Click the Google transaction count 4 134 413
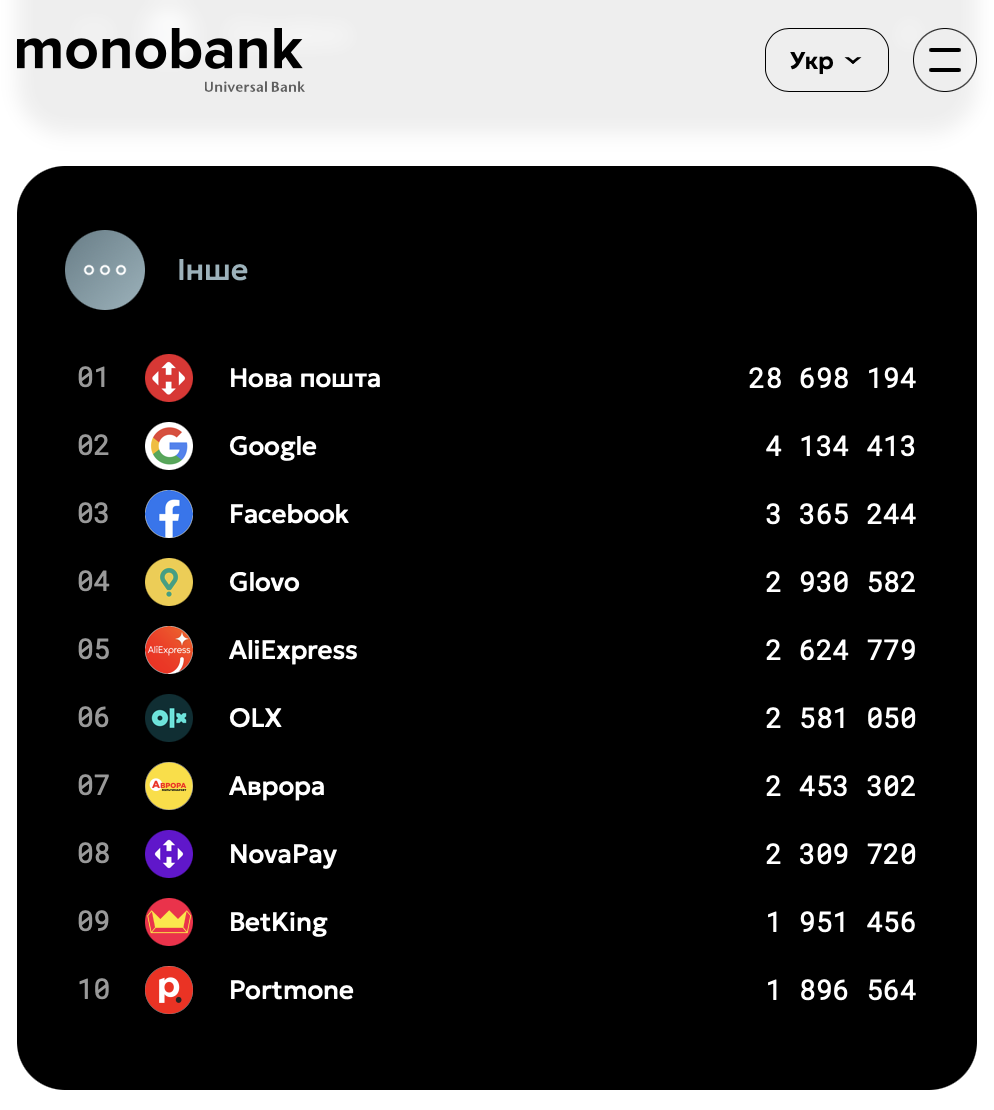Viewport: 994px width, 1110px height. (840, 446)
